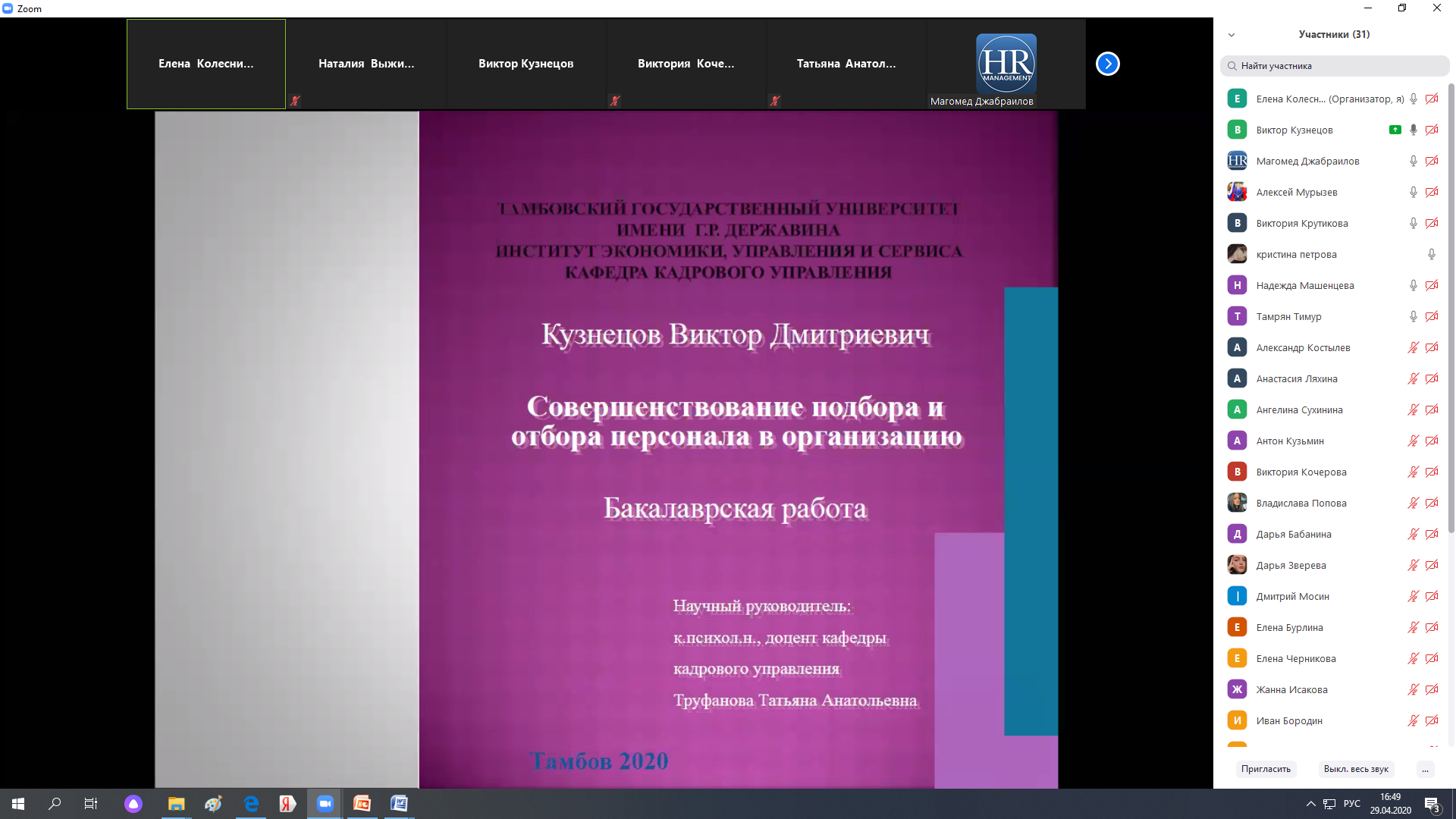Click the Пригласить button
Viewport: 1456px width, 819px height.
pos(1266,769)
